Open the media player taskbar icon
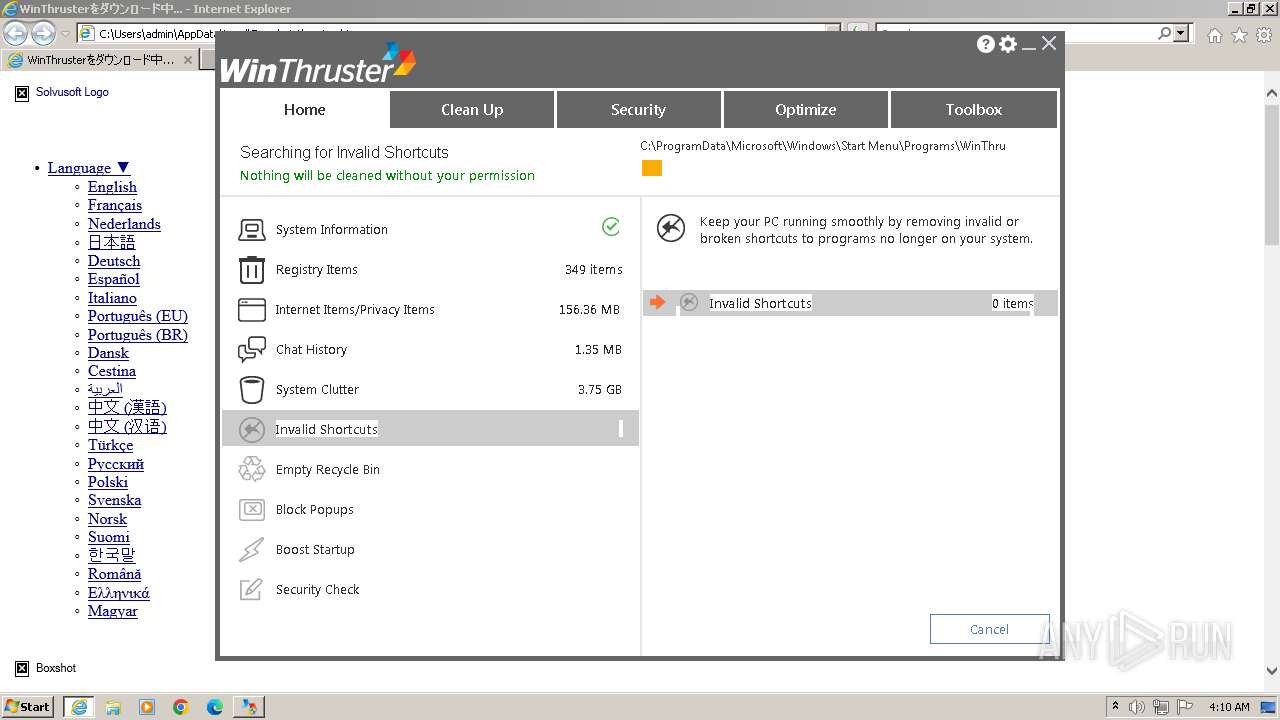 pyautogui.click(x=147, y=707)
